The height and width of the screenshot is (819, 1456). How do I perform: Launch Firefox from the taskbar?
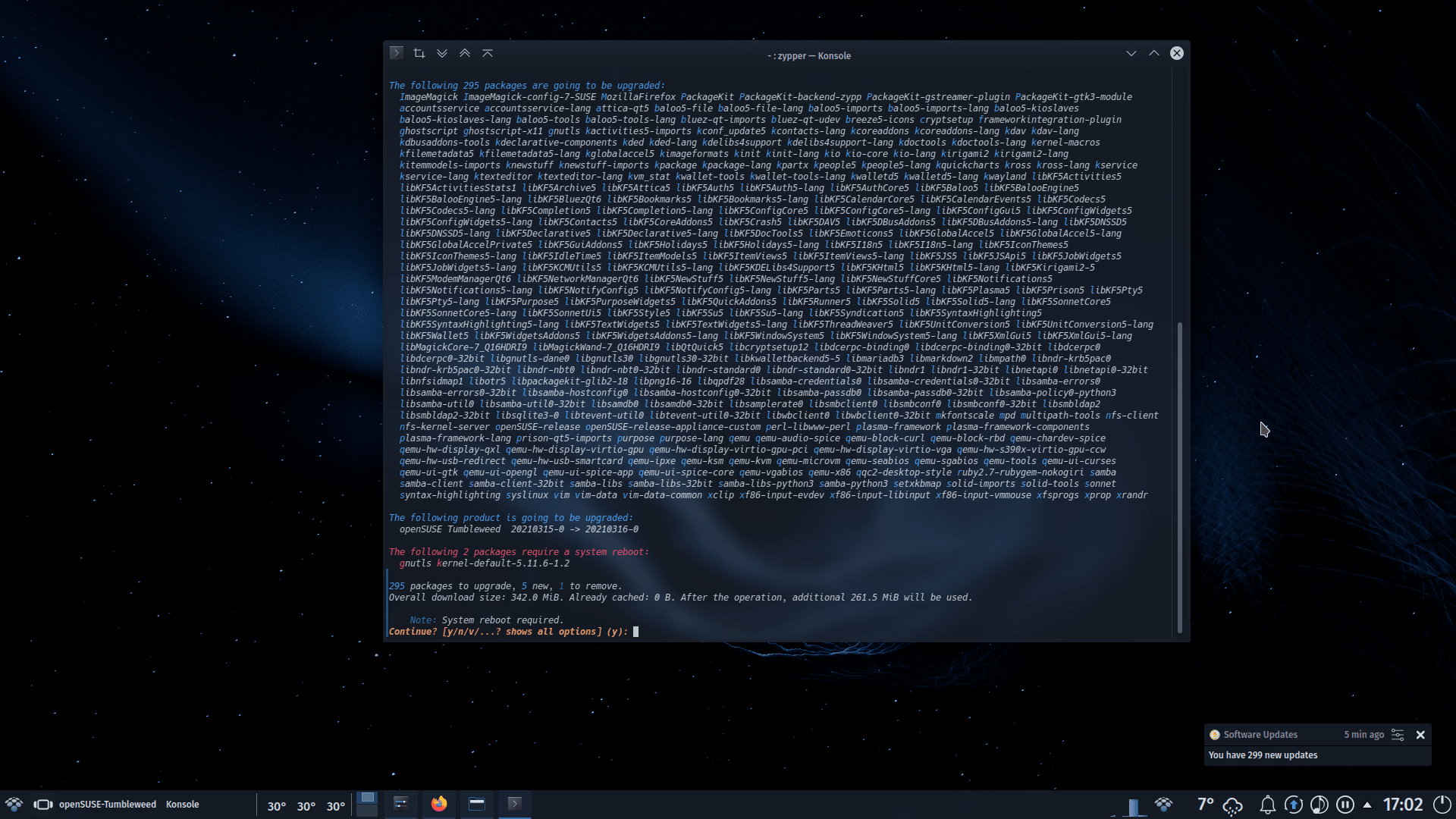point(439,804)
